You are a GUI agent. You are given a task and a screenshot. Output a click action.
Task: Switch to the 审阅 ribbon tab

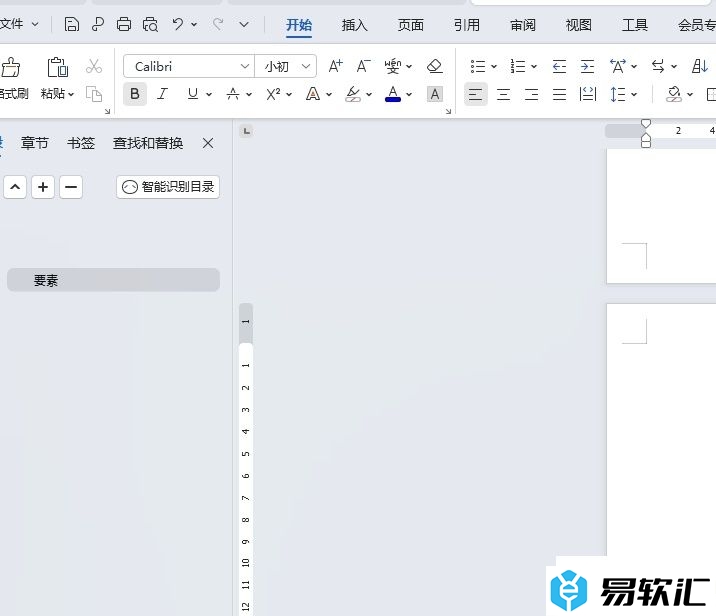coord(523,25)
